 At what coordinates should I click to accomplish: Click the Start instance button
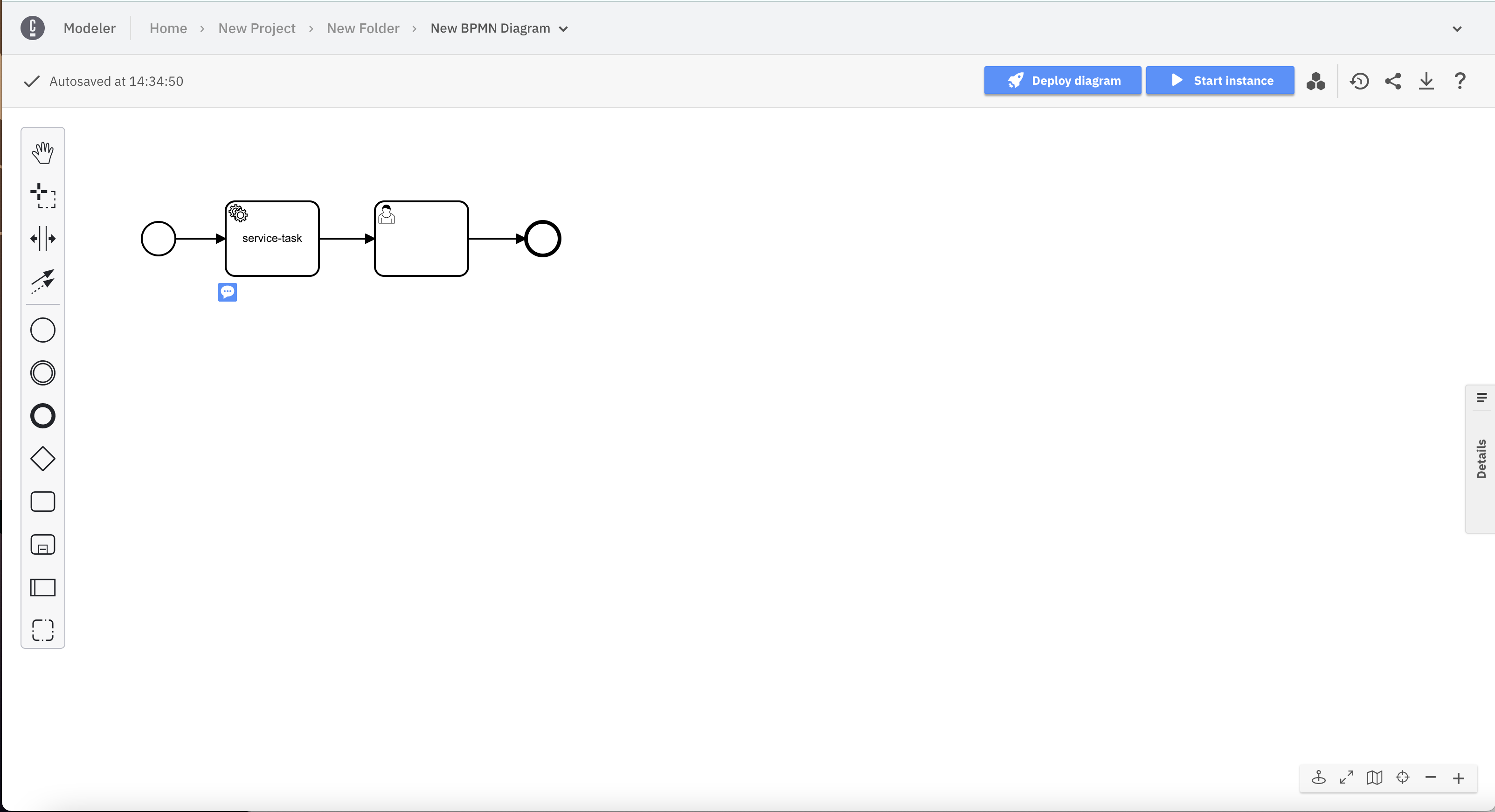[x=1220, y=80]
